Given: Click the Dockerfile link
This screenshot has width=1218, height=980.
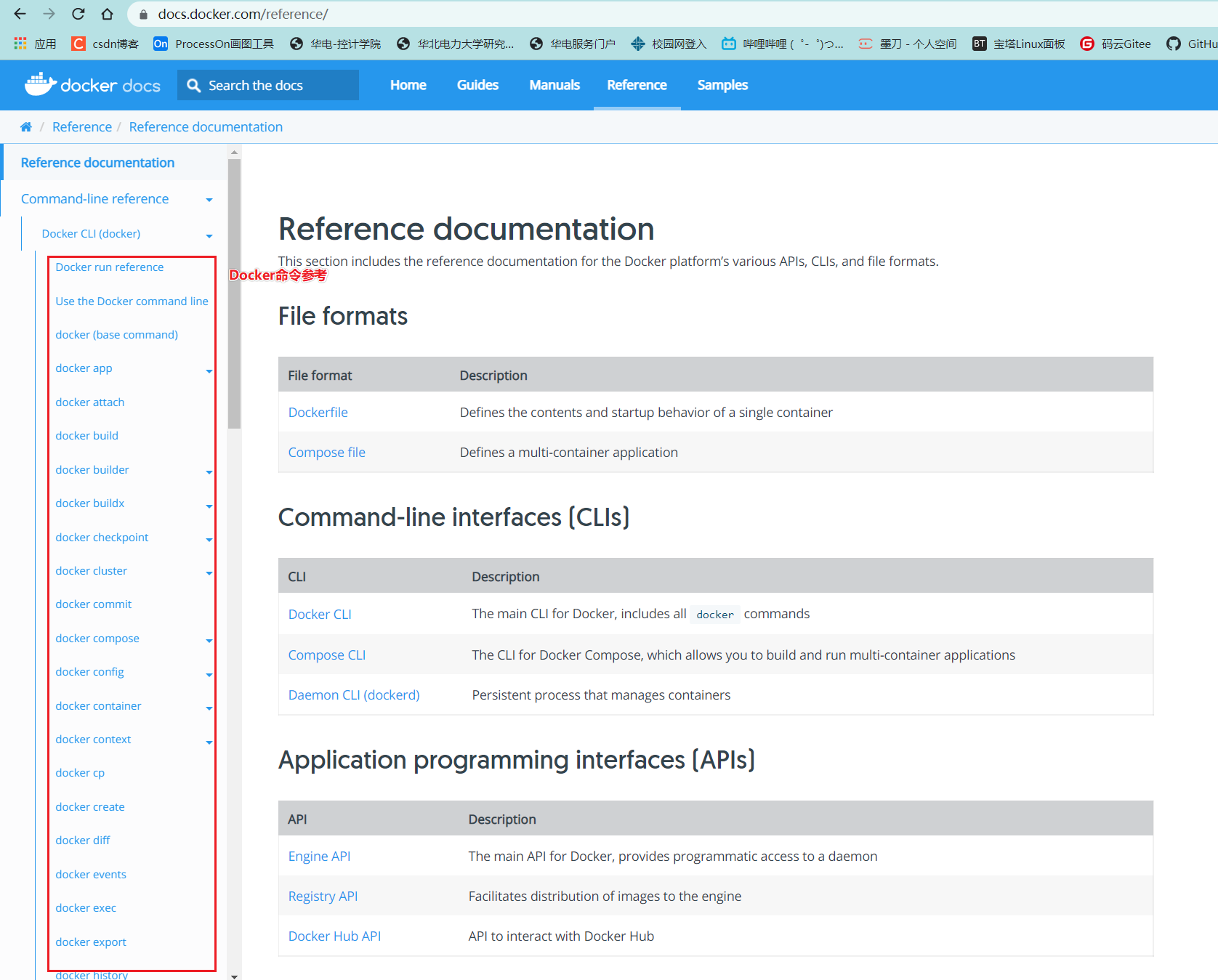Looking at the screenshot, I should 318,412.
